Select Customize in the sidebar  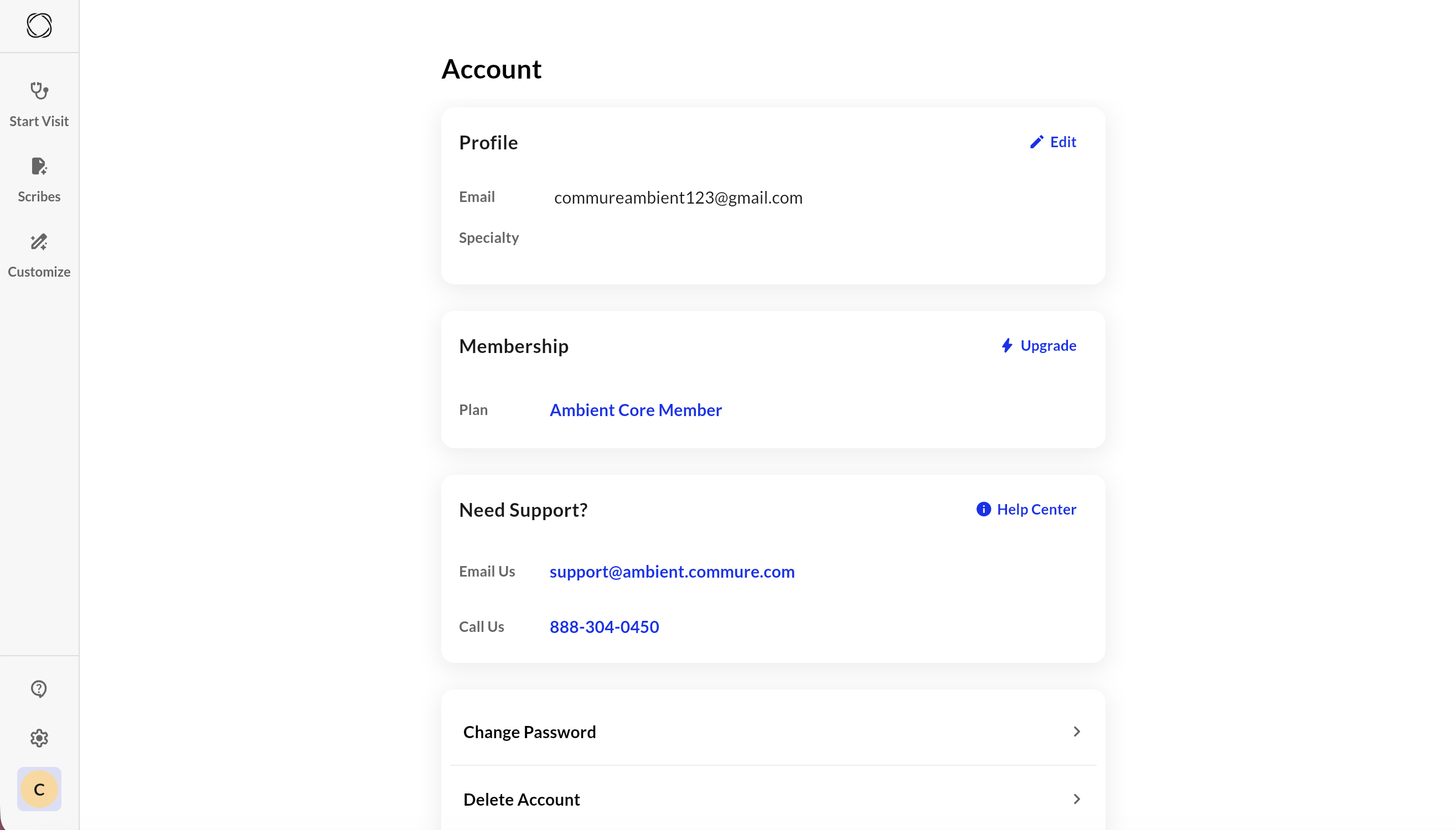click(39, 271)
